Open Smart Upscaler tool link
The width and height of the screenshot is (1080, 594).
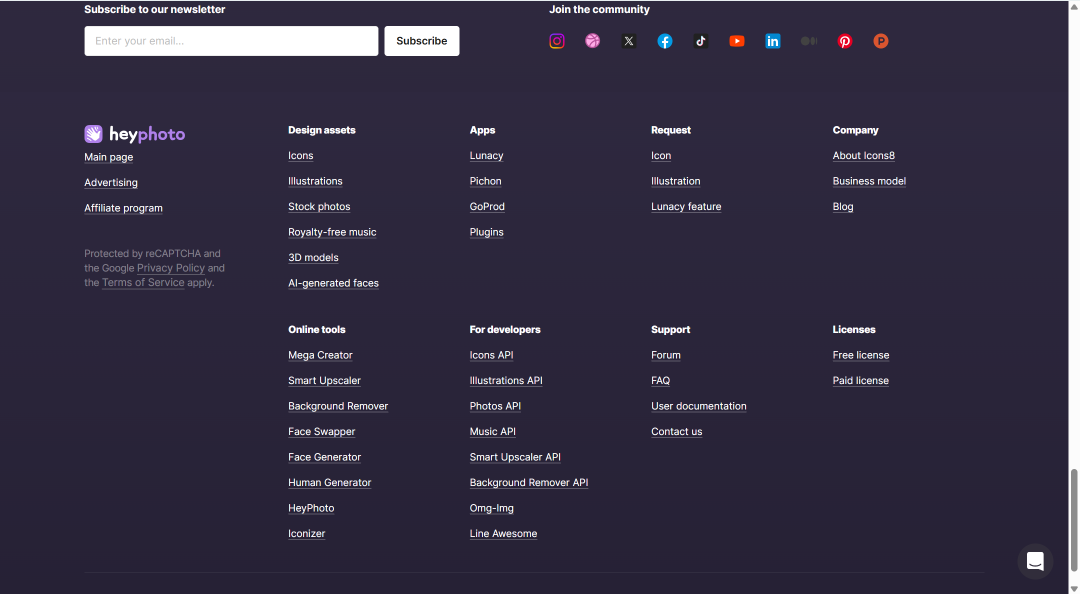(x=324, y=381)
